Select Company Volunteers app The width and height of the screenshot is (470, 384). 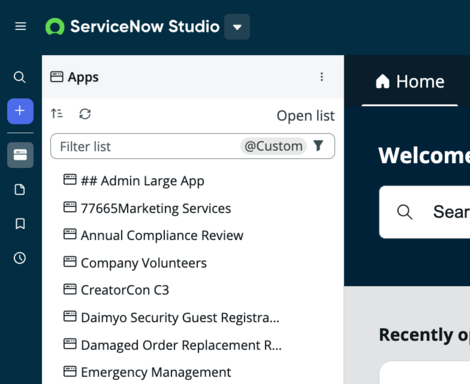click(x=135, y=263)
